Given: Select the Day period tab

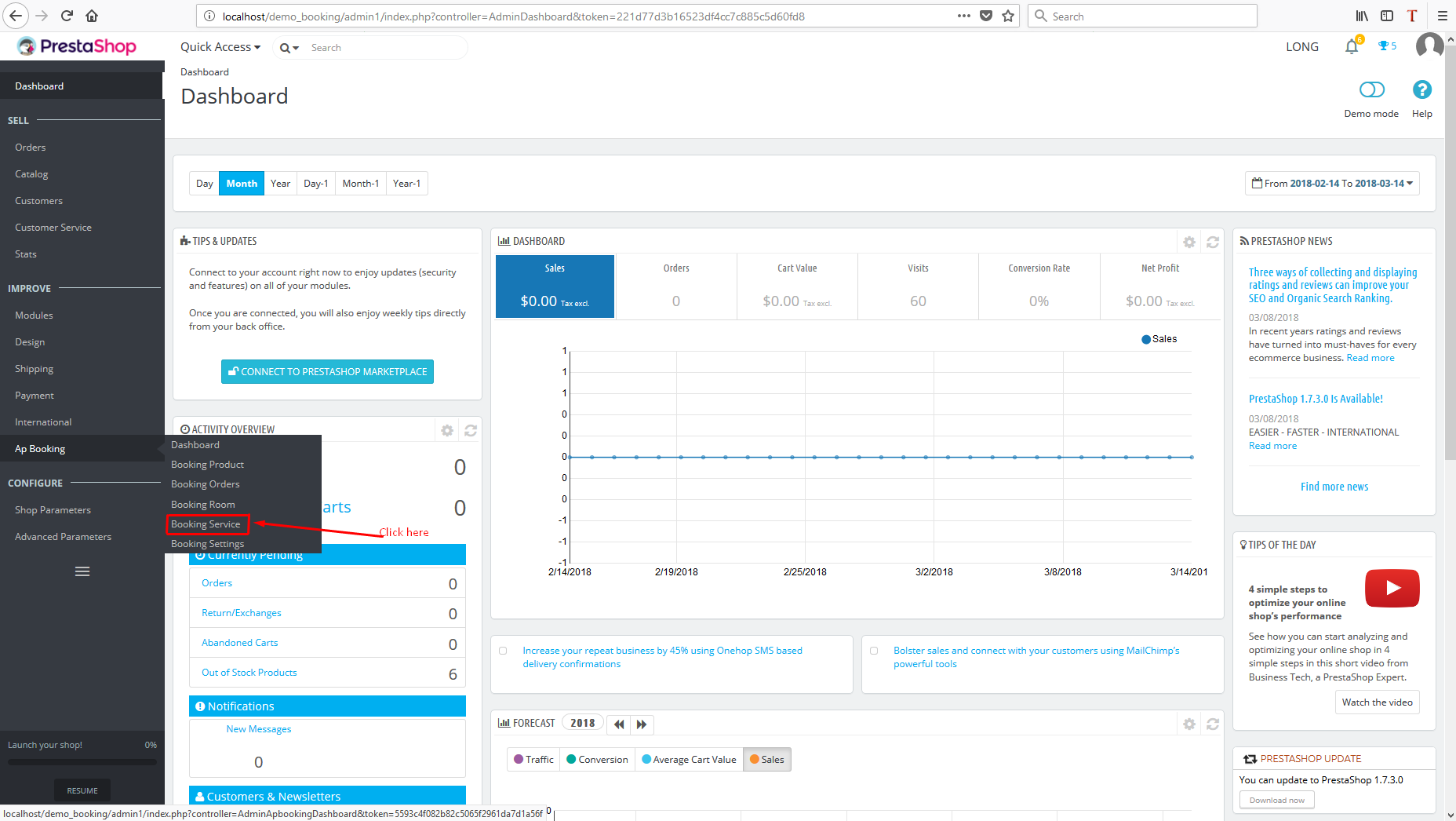Looking at the screenshot, I should click(x=204, y=184).
